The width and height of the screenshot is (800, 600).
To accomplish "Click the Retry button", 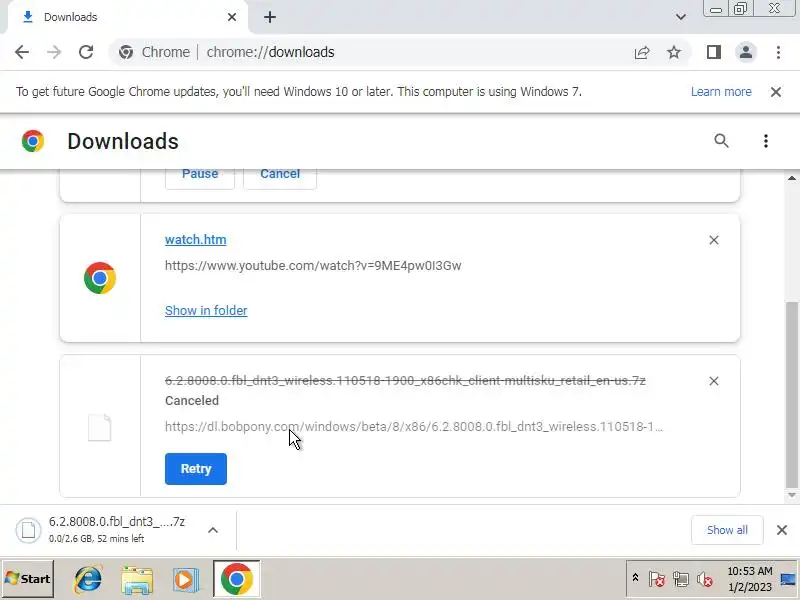I will 196,469.
